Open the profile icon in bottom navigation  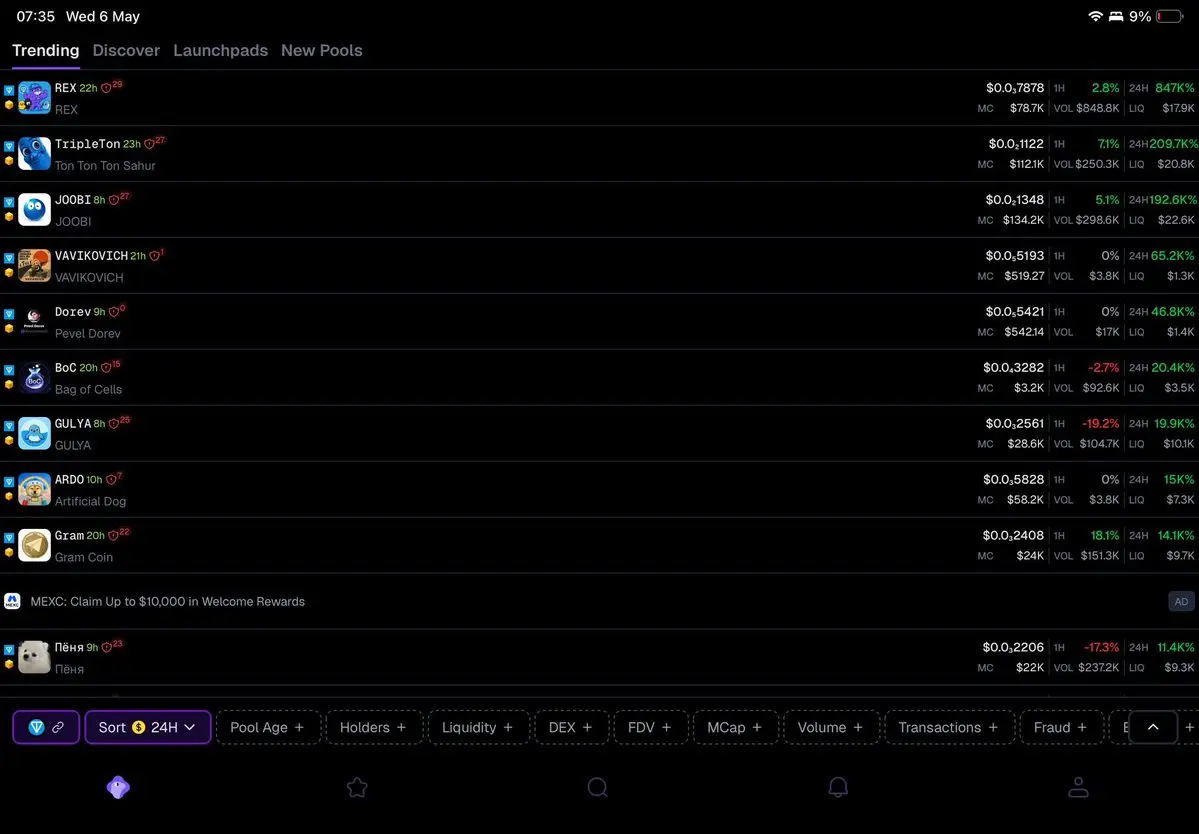pyautogui.click(x=1078, y=787)
